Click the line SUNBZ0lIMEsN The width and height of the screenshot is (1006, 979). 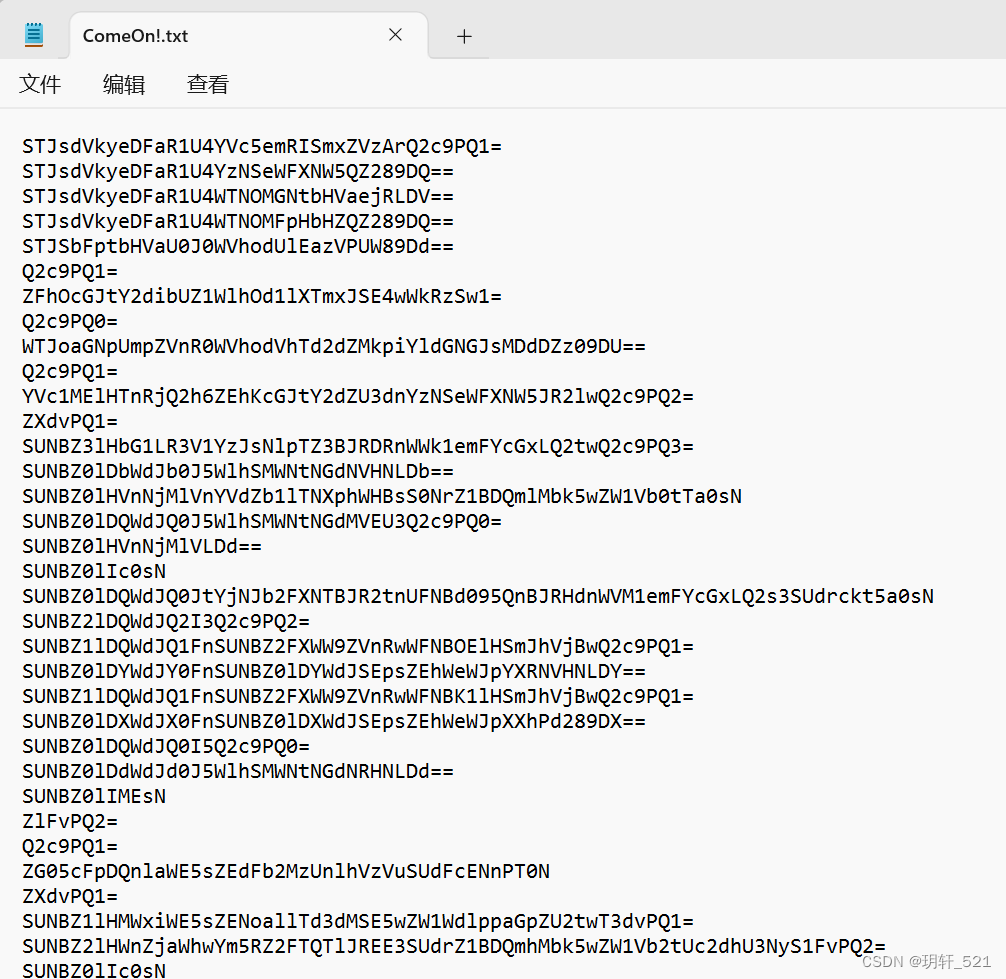[x=94, y=797]
